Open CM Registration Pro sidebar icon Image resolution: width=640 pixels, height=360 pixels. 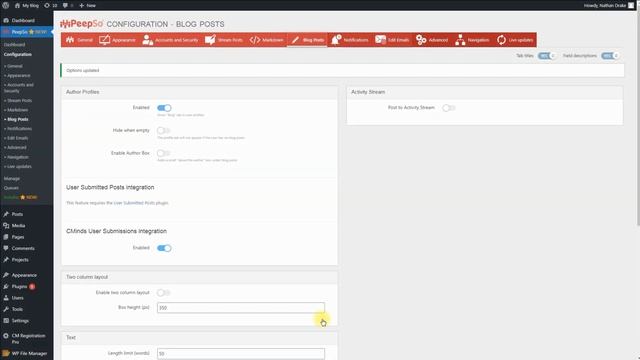click(x=6, y=336)
